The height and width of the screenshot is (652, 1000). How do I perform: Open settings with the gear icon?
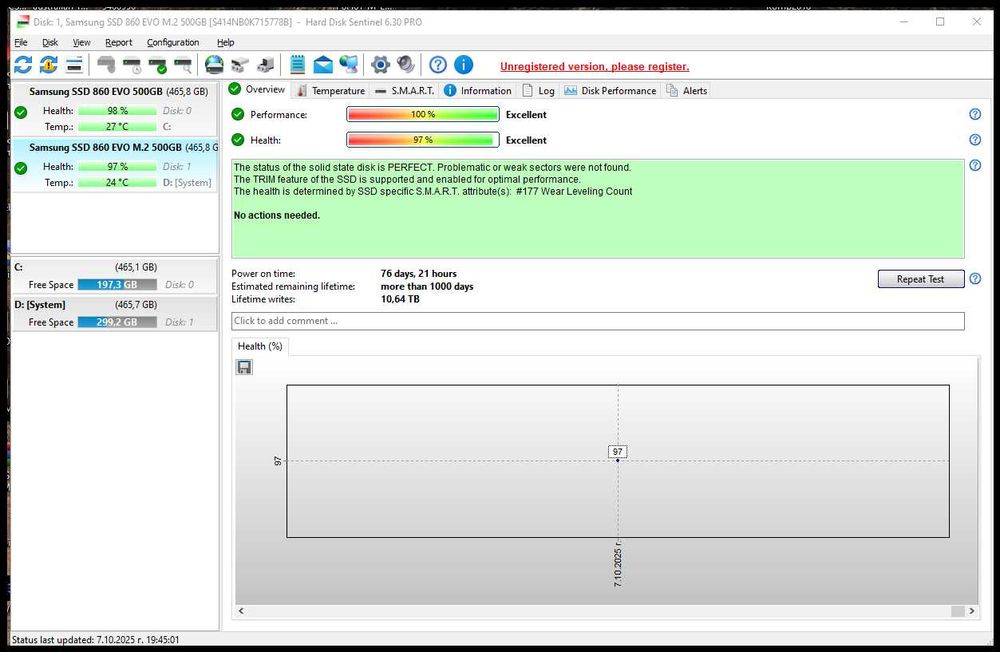tap(380, 64)
